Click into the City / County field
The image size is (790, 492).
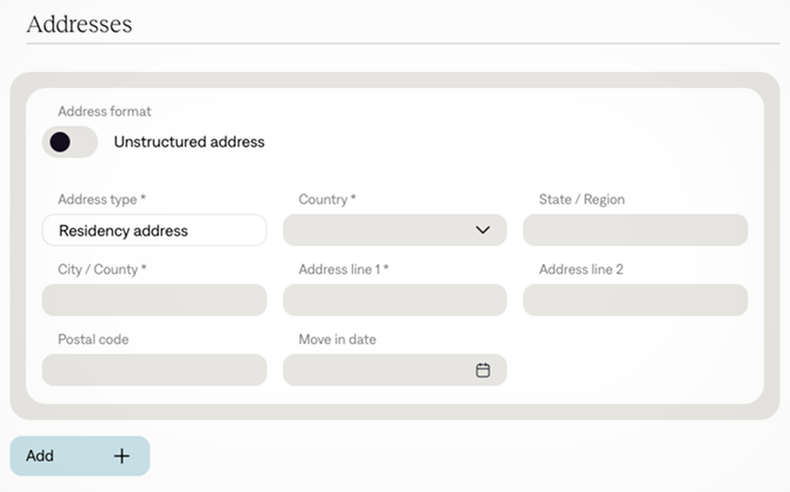154,300
